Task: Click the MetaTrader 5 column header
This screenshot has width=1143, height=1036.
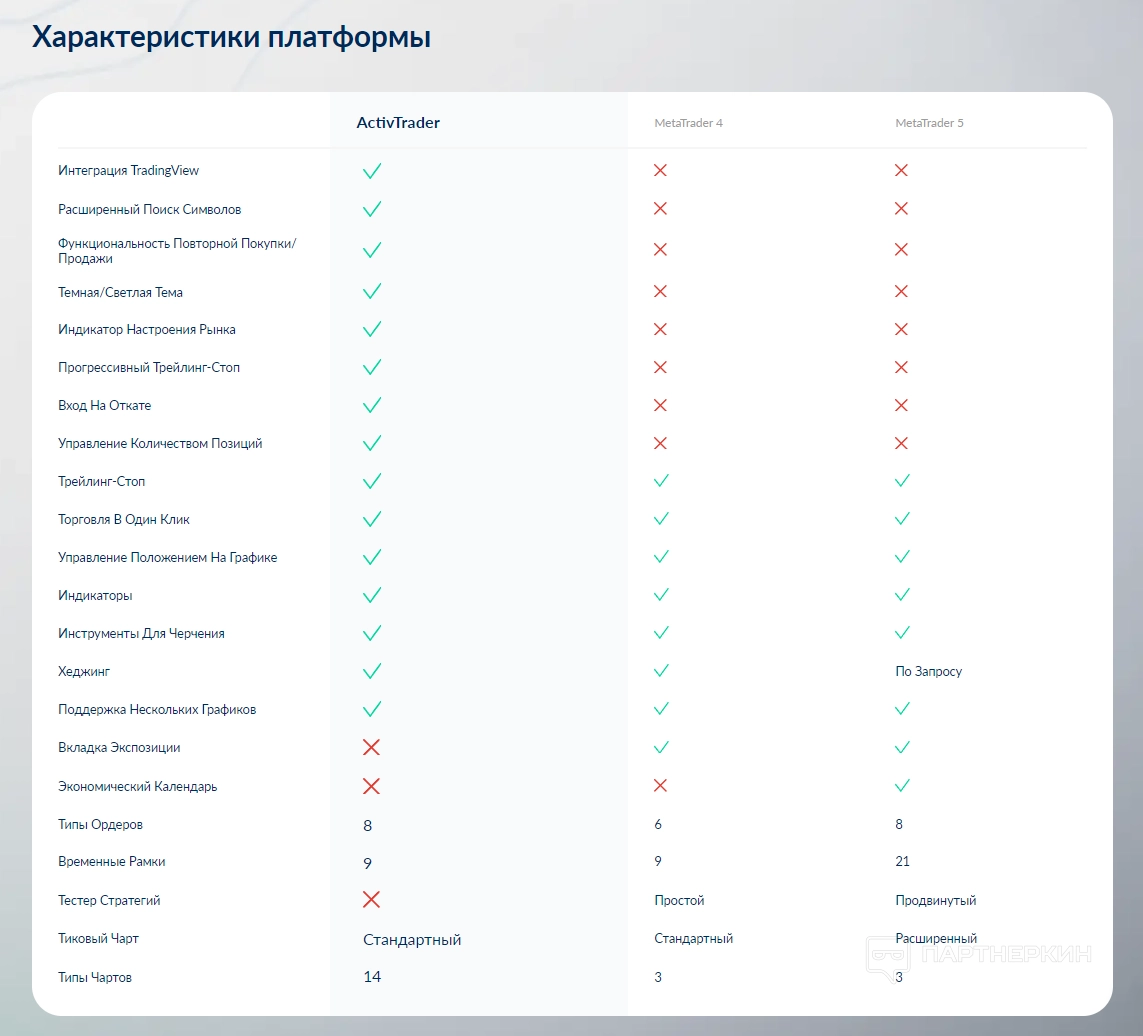Action: pyautogui.click(x=929, y=123)
